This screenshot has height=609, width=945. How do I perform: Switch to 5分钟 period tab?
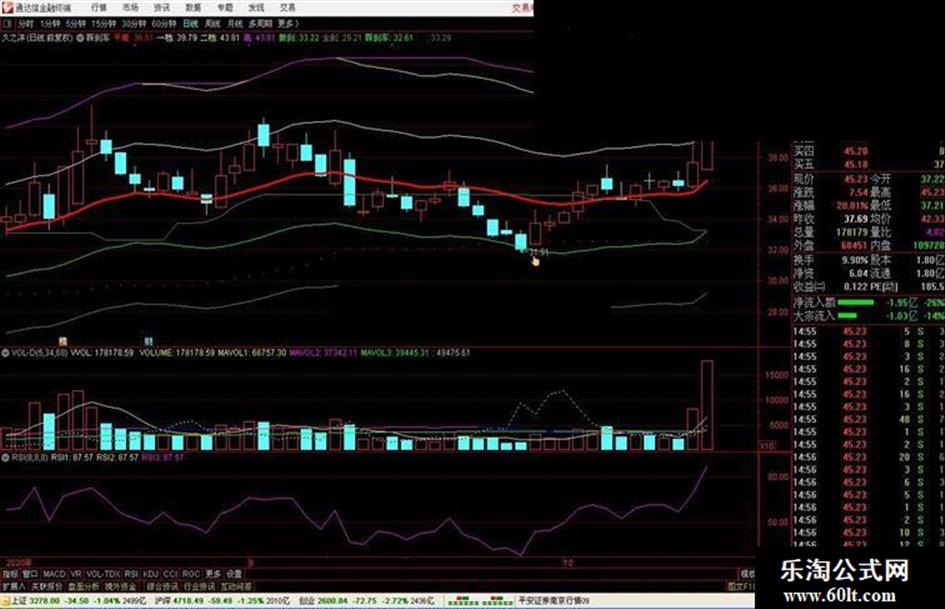click(76, 24)
